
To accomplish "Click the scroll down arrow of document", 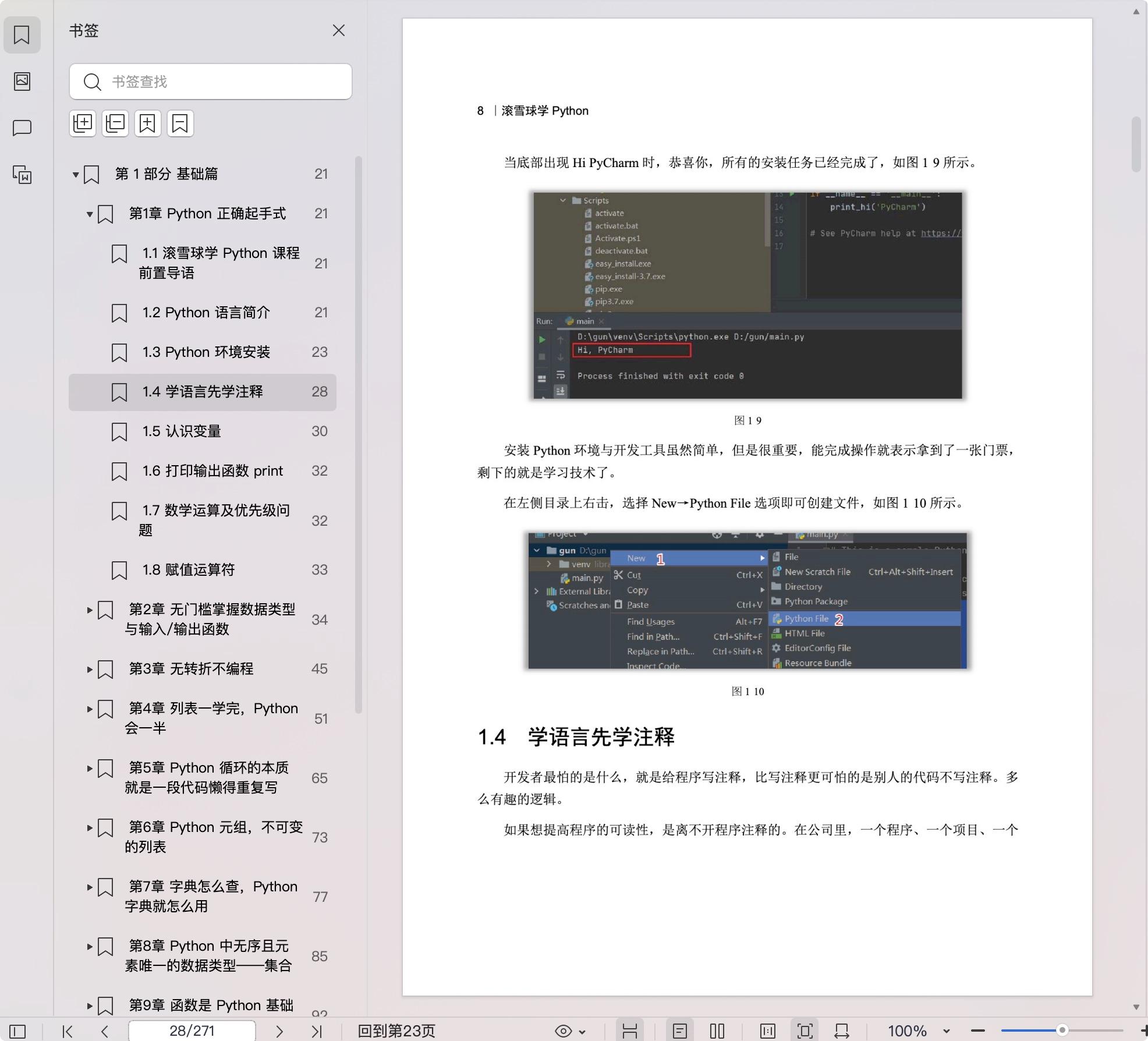I will coord(1136,1007).
